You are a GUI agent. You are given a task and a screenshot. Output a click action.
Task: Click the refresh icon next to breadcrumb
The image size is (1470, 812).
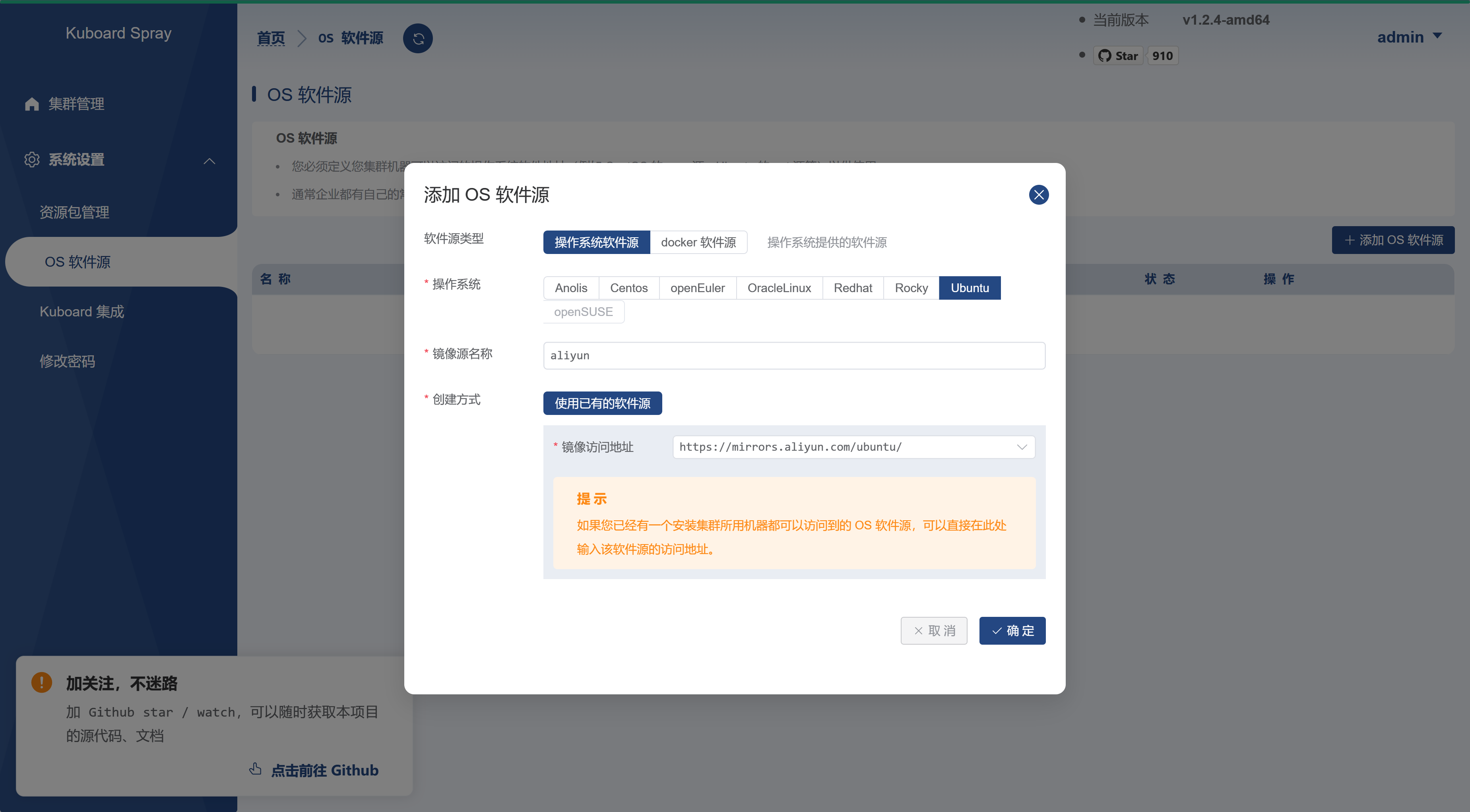(418, 38)
